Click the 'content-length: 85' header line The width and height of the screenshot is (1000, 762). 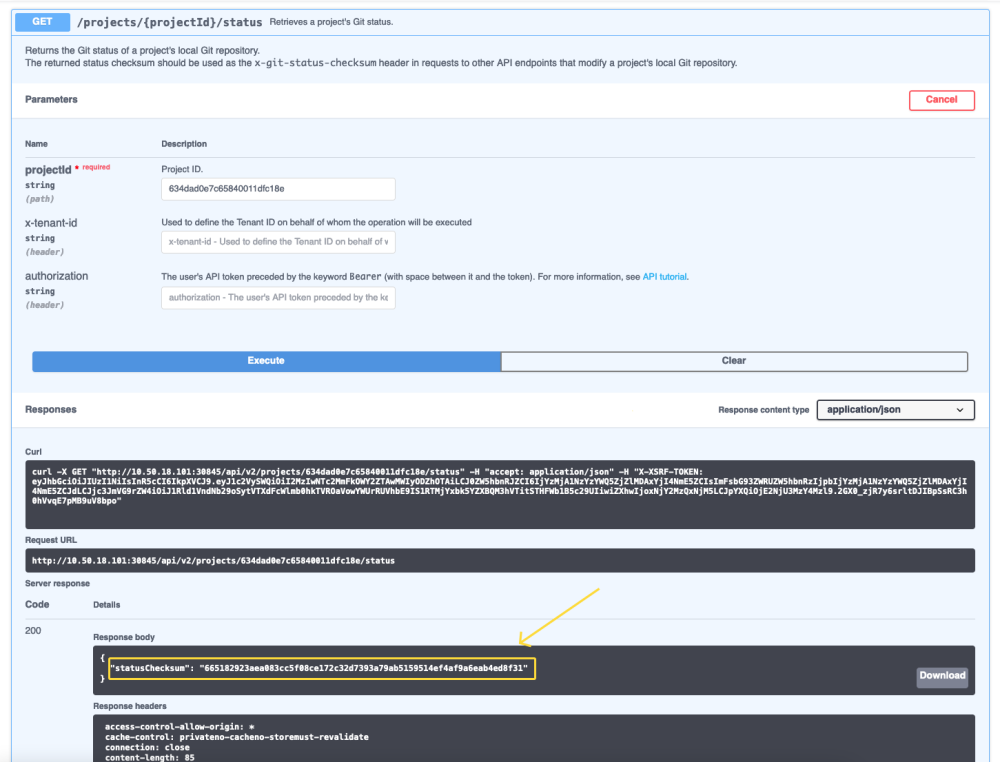point(150,758)
